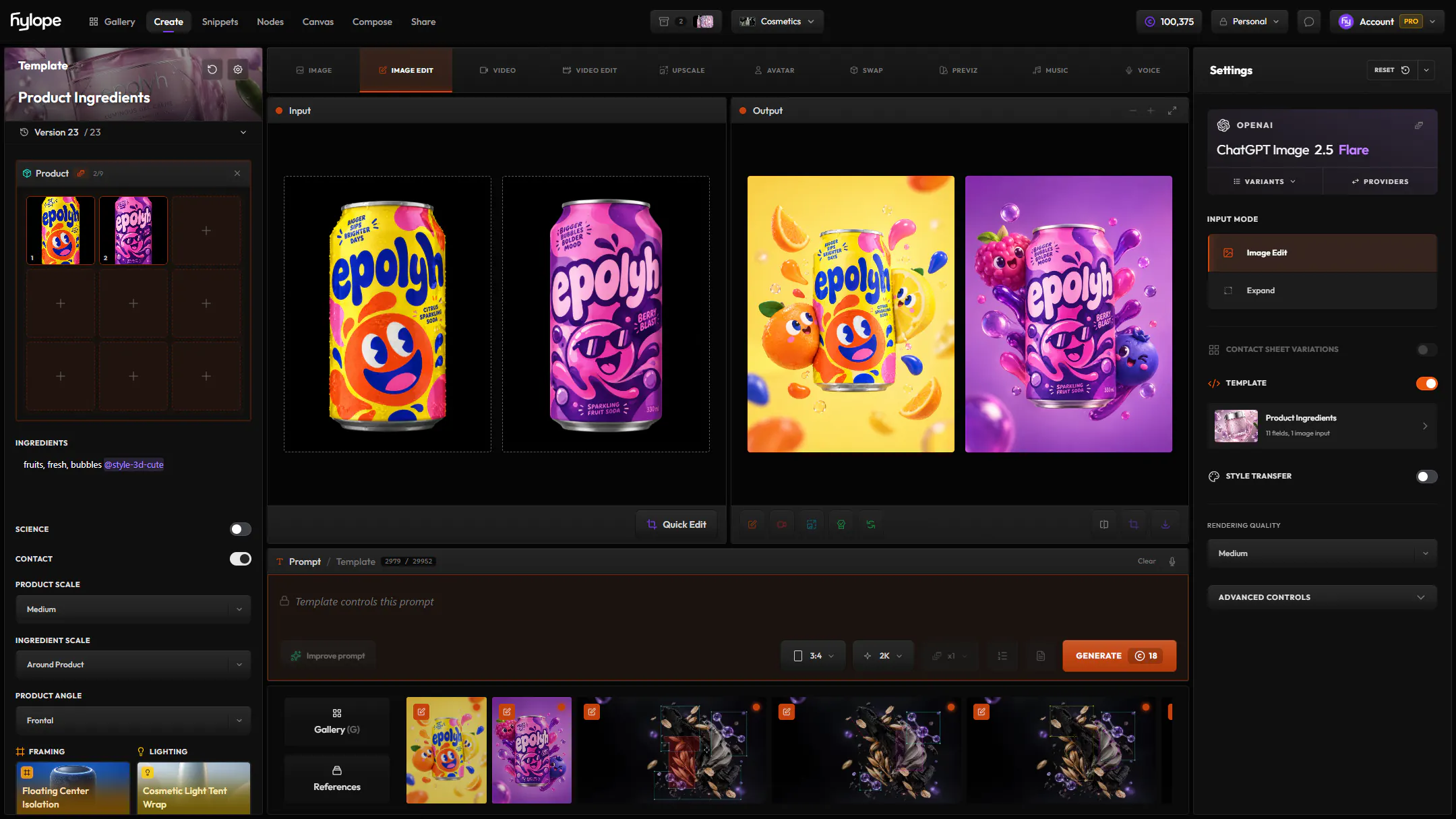This screenshot has width=1456, height=819.
Task: Open the Variants dropdown
Action: click(1265, 181)
